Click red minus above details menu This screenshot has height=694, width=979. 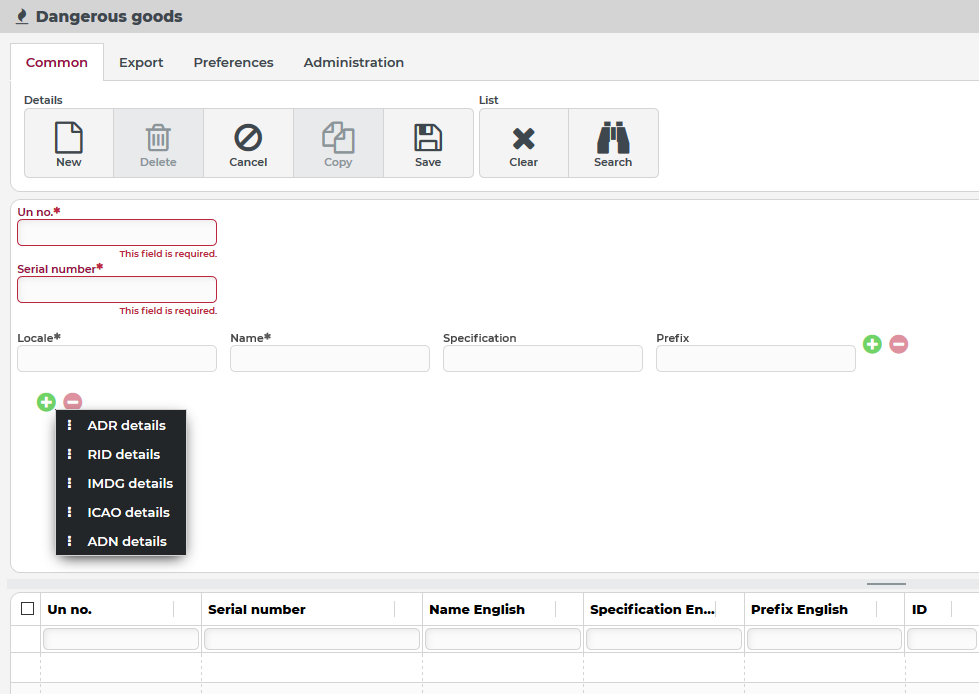coord(72,402)
